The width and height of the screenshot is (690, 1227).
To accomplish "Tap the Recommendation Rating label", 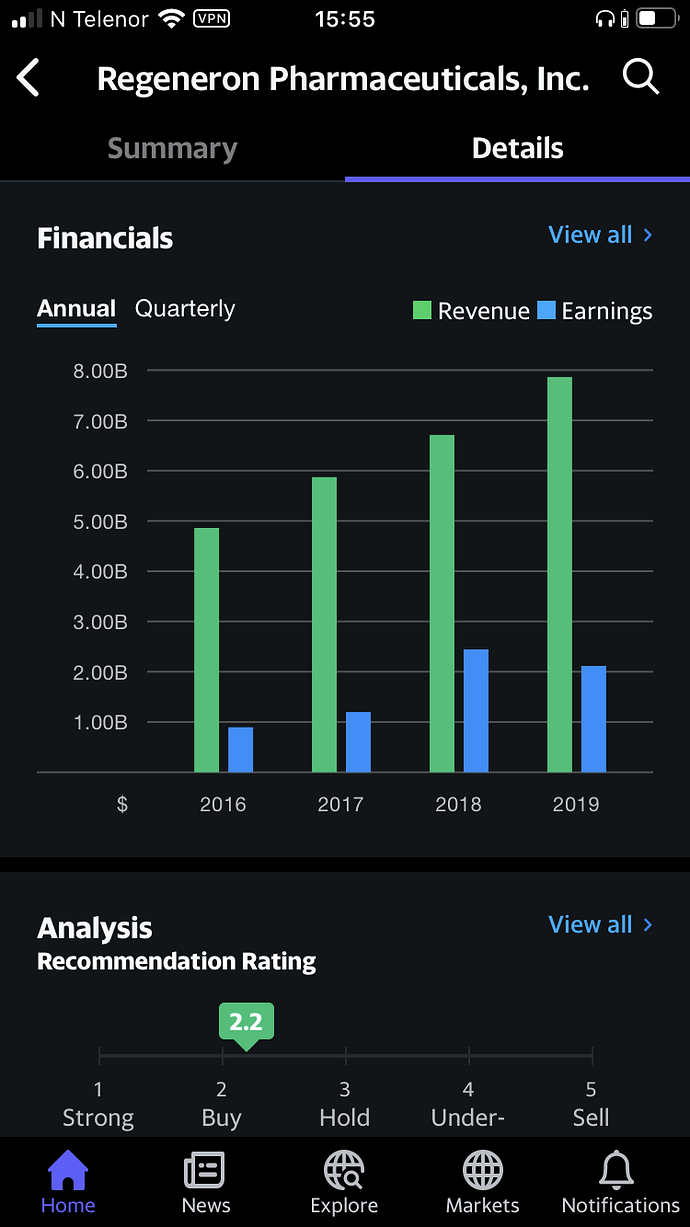I will (176, 962).
